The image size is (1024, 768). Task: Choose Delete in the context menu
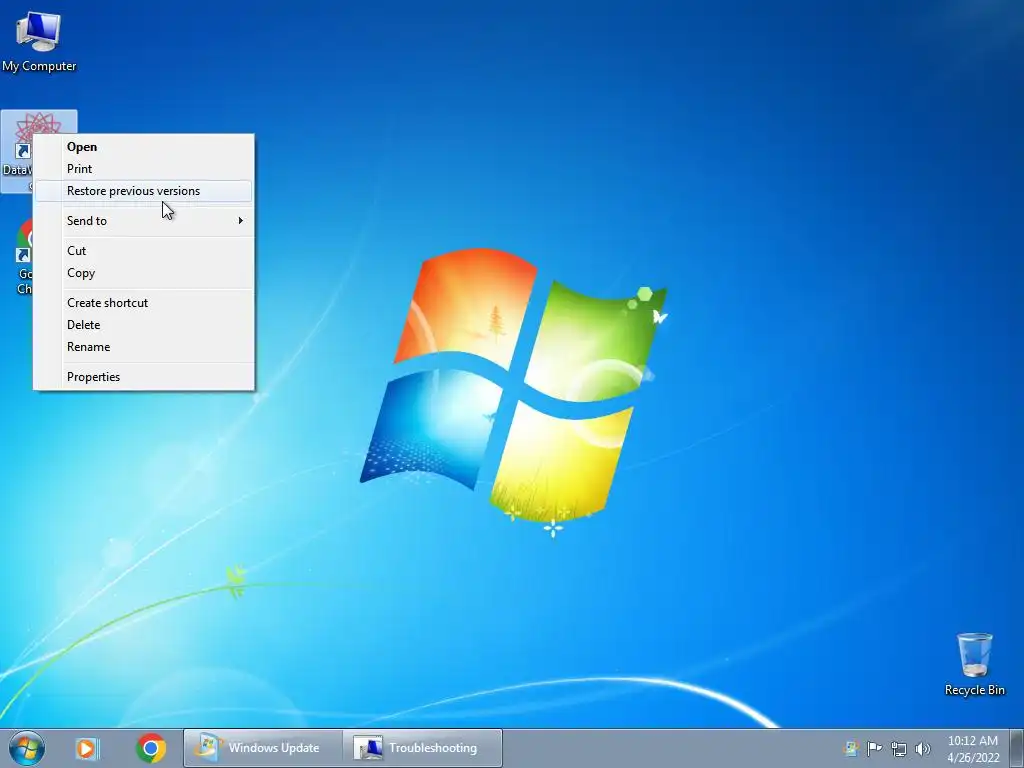(144, 325)
